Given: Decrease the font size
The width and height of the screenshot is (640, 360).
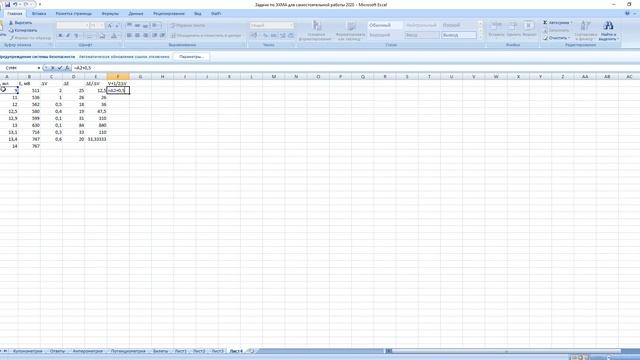Looking at the screenshot, I should (x=117, y=25).
